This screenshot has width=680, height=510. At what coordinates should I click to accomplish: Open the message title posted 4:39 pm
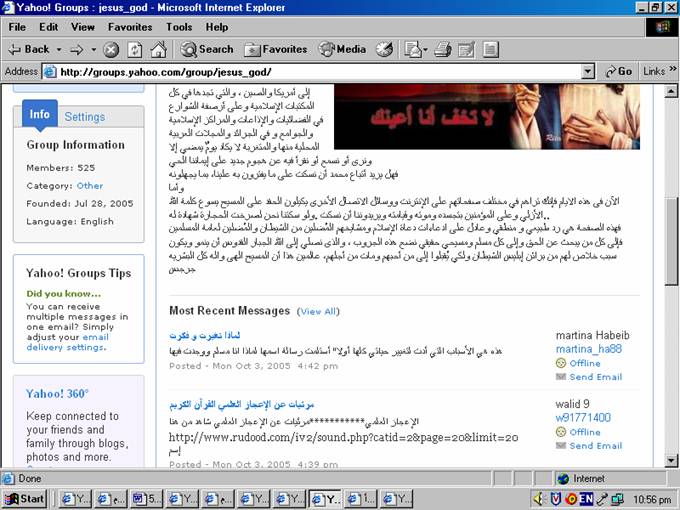242,404
